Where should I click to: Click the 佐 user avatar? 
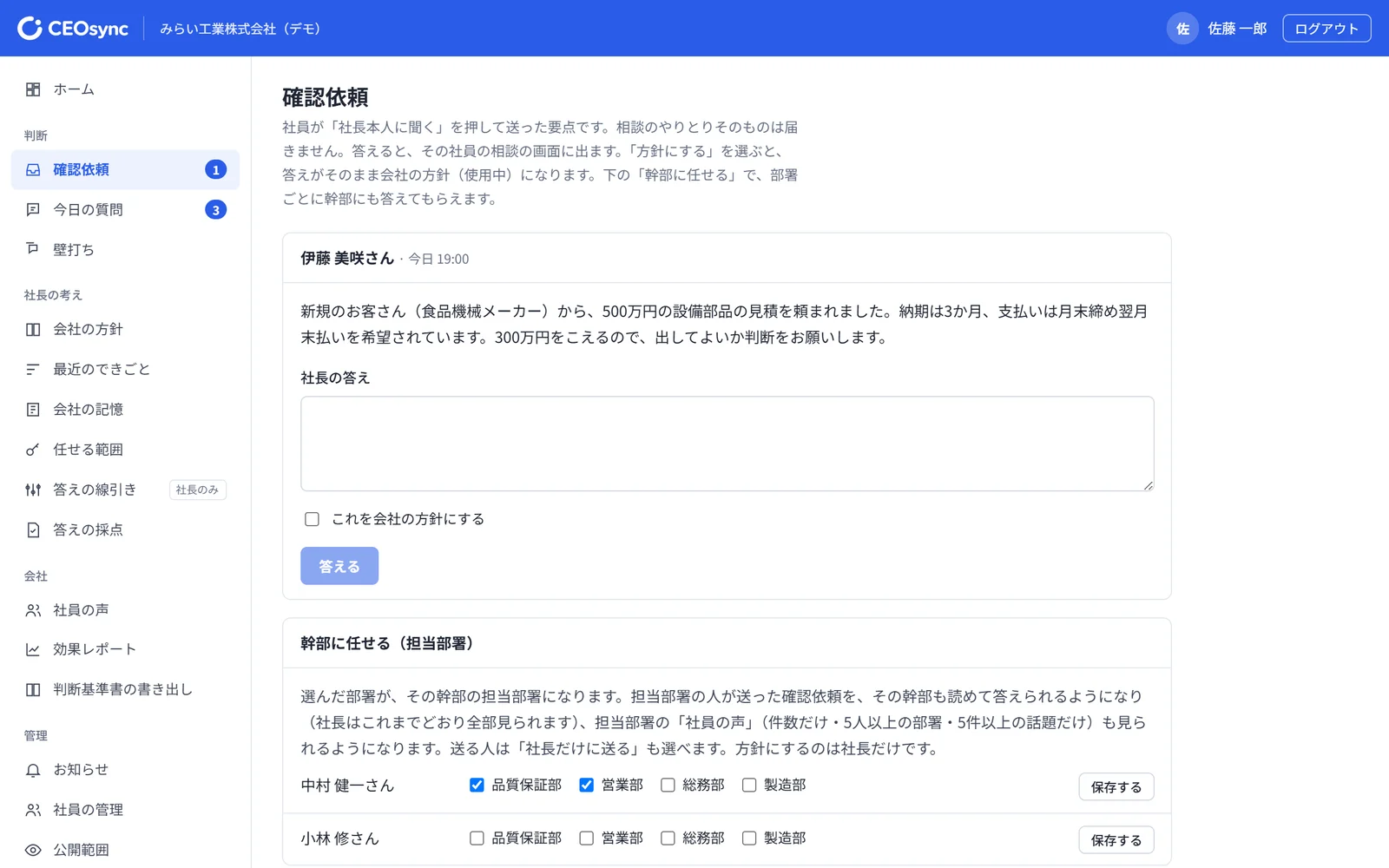click(x=1182, y=29)
